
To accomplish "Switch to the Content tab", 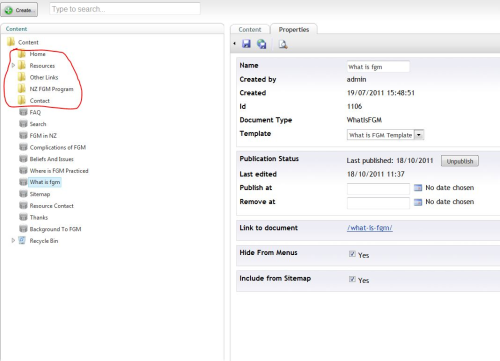I will tap(250, 29).
